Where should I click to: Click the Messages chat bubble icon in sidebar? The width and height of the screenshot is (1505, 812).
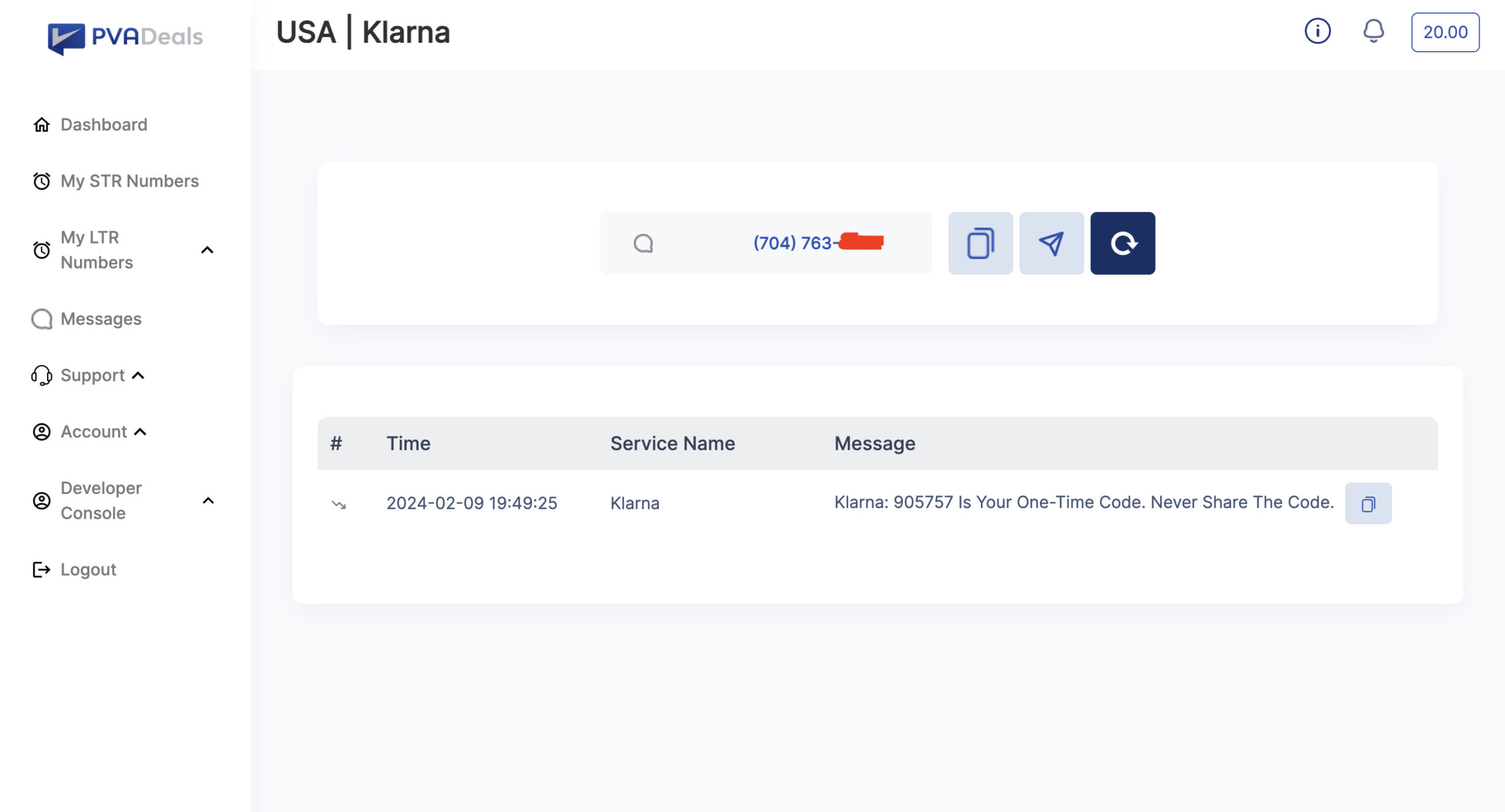(x=42, y=319)
